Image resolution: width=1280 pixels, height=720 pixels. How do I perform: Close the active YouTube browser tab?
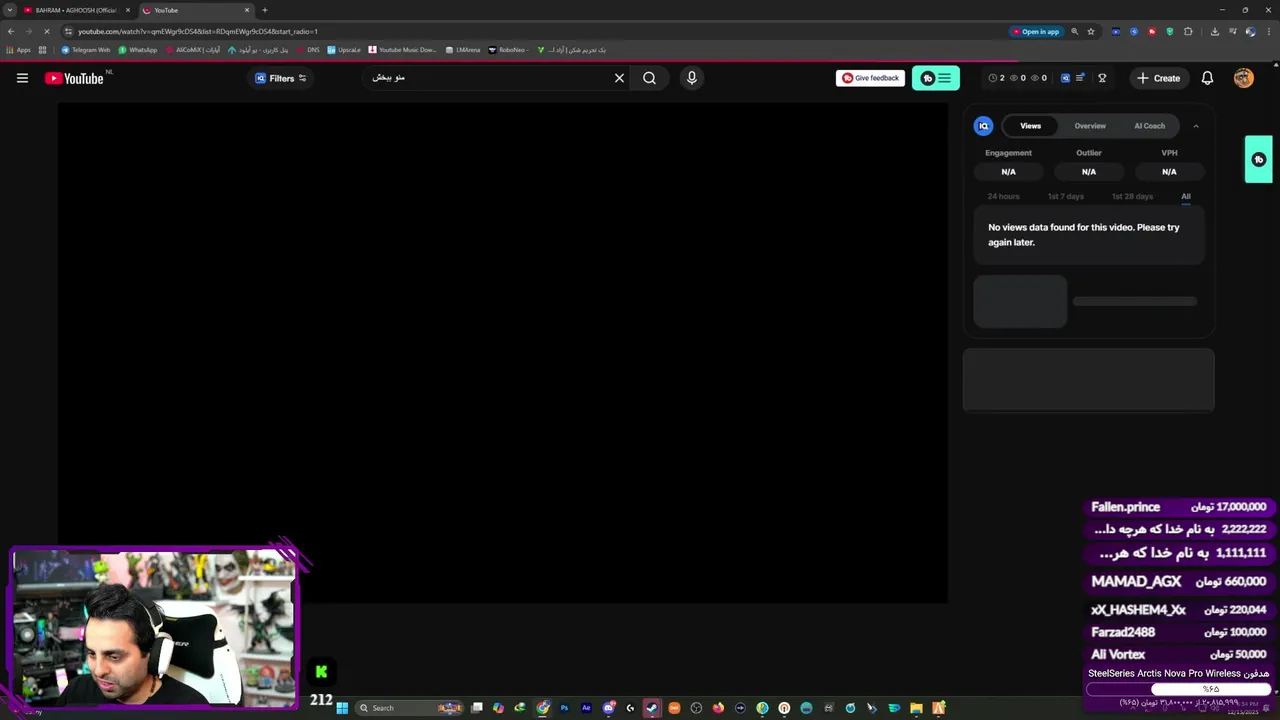247,10
